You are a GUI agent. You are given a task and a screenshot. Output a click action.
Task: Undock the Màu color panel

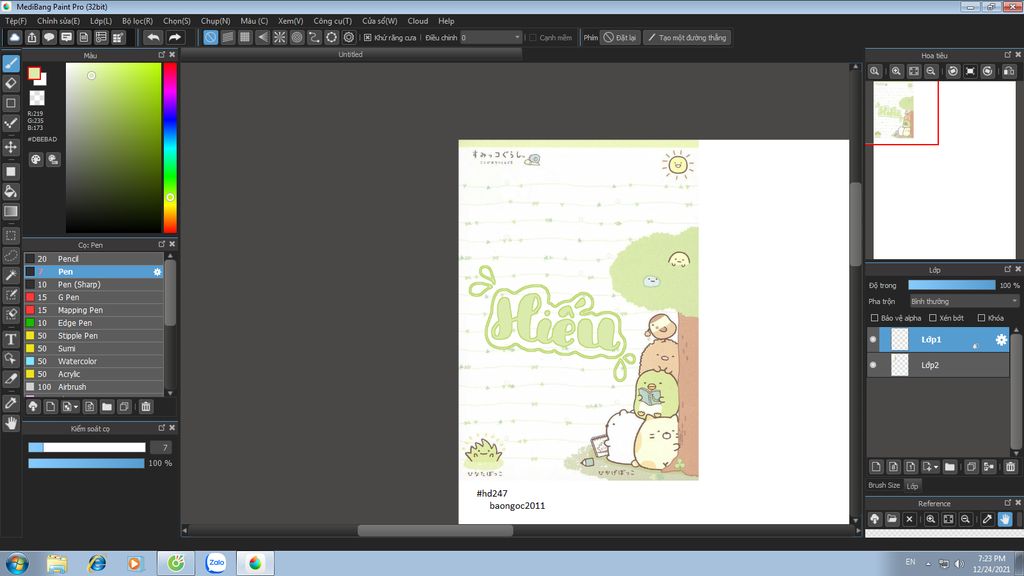161,55
